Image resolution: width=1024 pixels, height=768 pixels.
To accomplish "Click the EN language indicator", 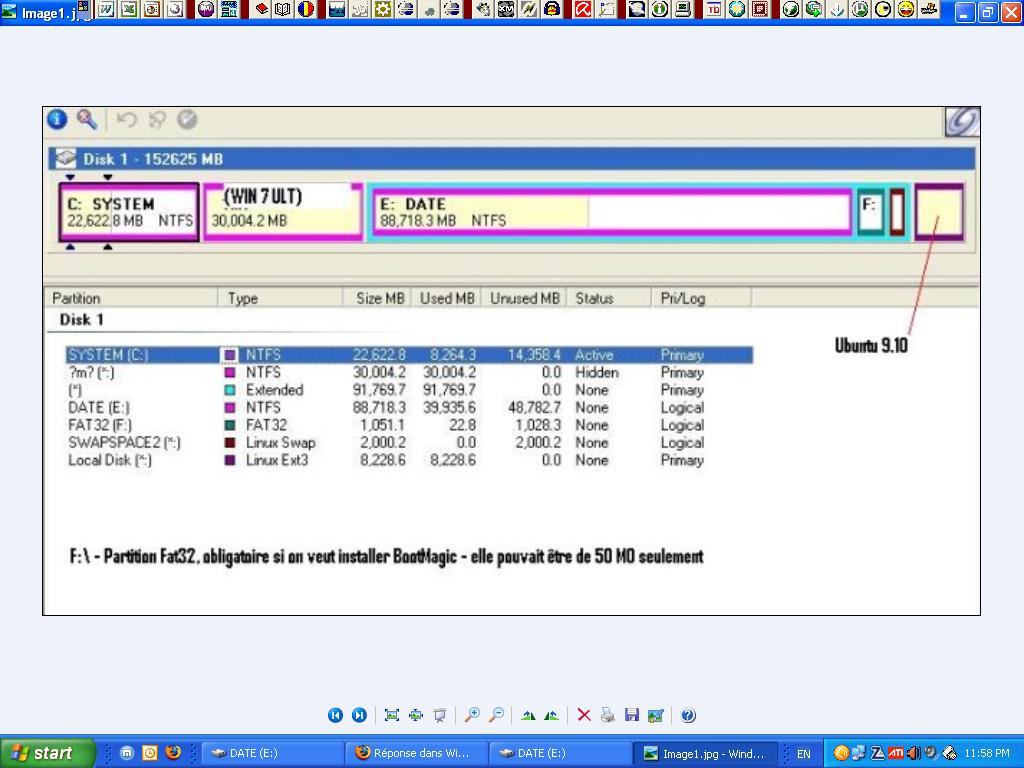I will click(803, 754).
